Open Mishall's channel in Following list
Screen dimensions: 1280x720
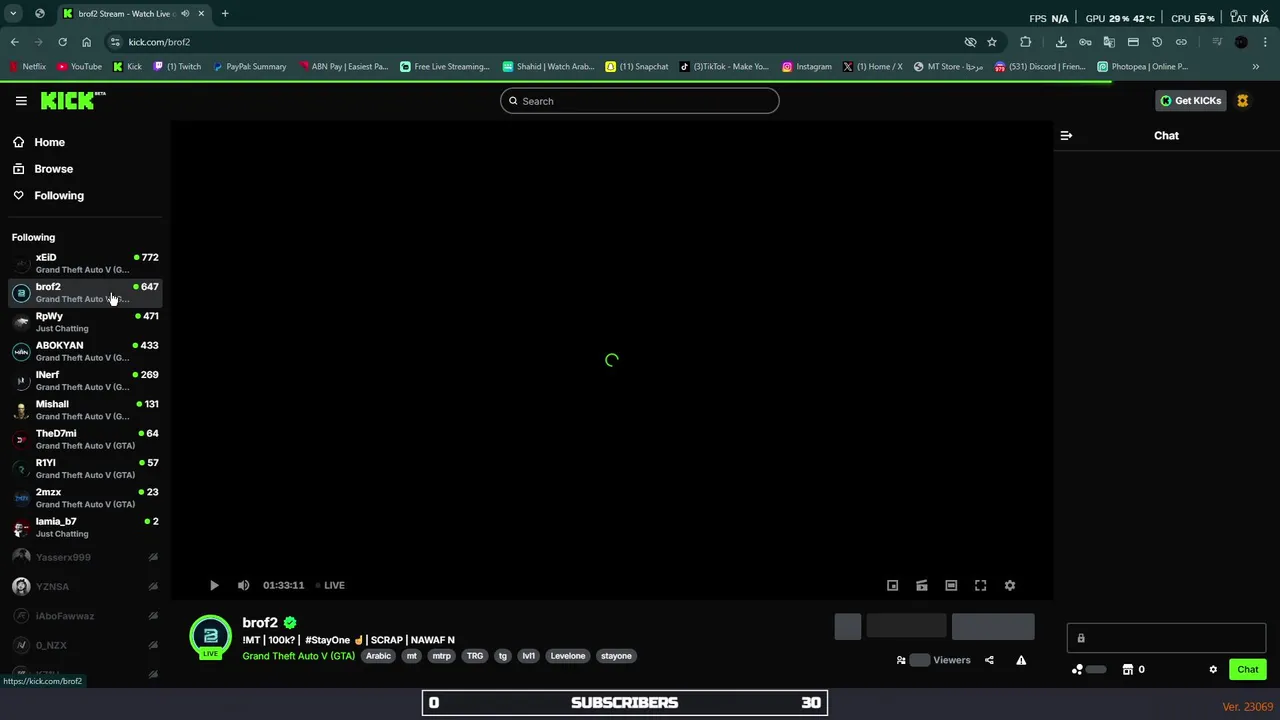[x=85, y=410]
